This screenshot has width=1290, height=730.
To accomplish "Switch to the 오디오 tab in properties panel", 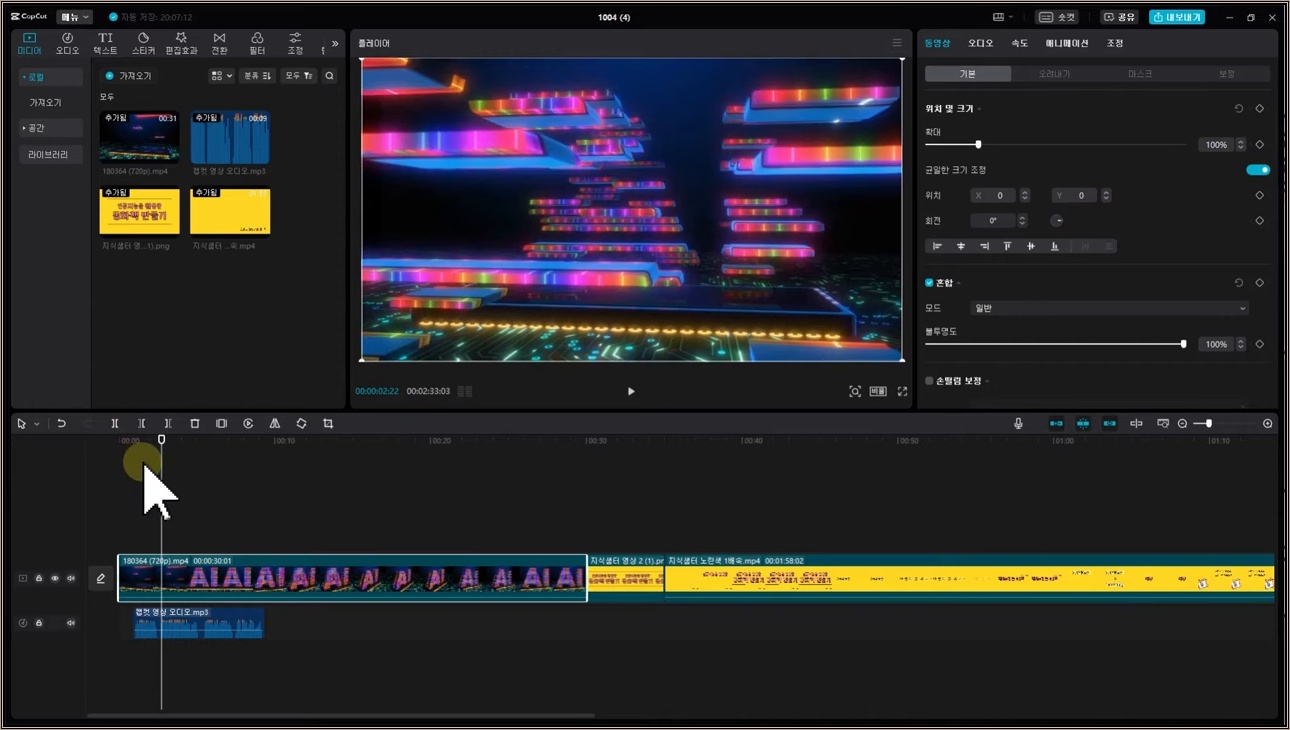I will coord(980,44).
